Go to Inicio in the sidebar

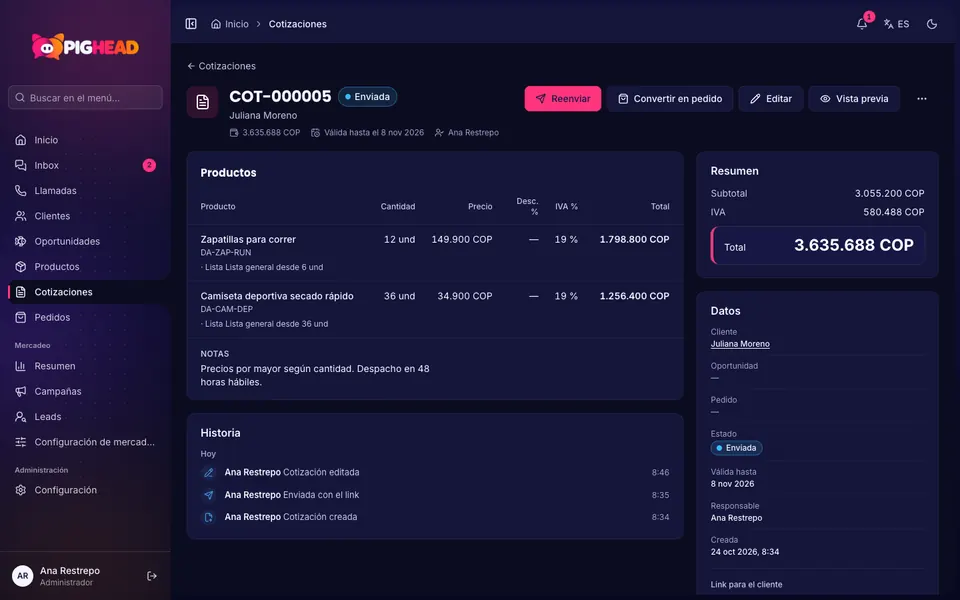(x=85, y=140)
